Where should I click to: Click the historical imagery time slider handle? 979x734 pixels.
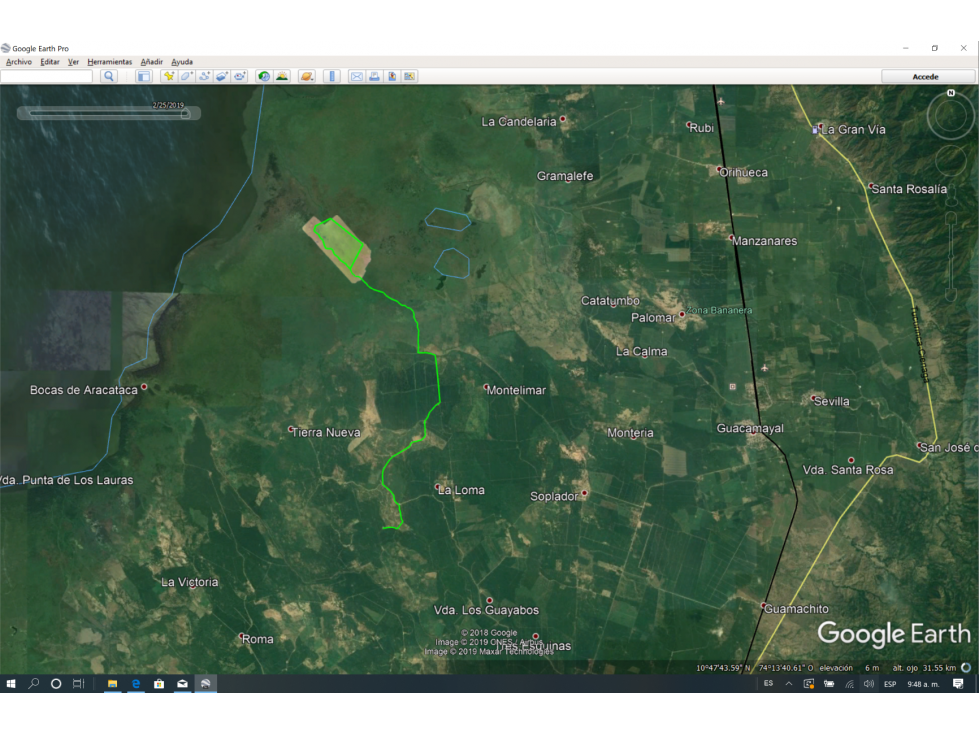[185, 114]
